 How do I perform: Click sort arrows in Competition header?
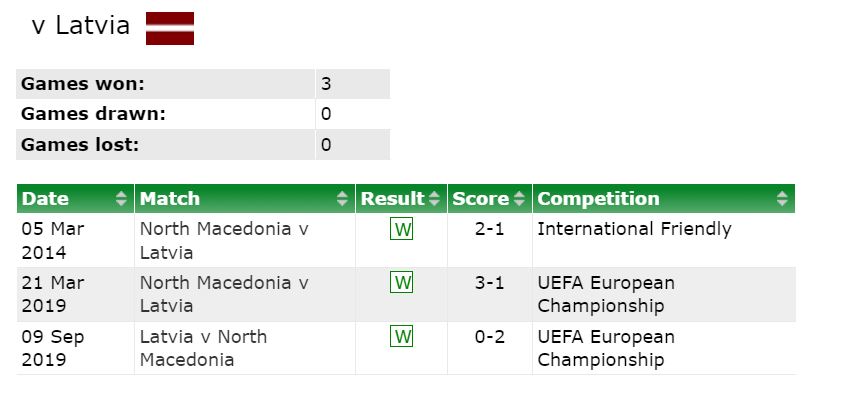[x=782, y=199]
